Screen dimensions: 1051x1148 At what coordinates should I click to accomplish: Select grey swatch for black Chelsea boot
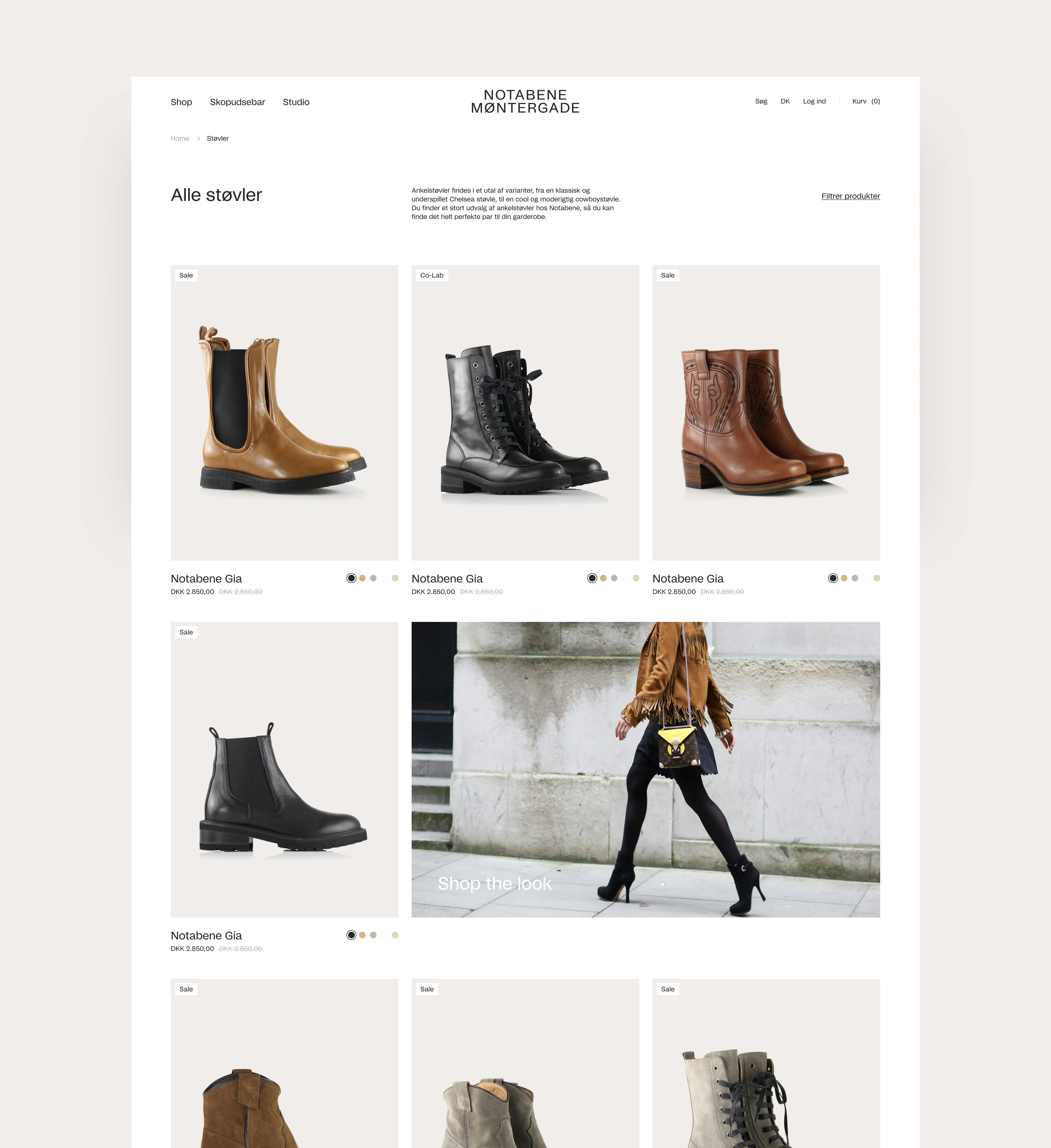374,935
